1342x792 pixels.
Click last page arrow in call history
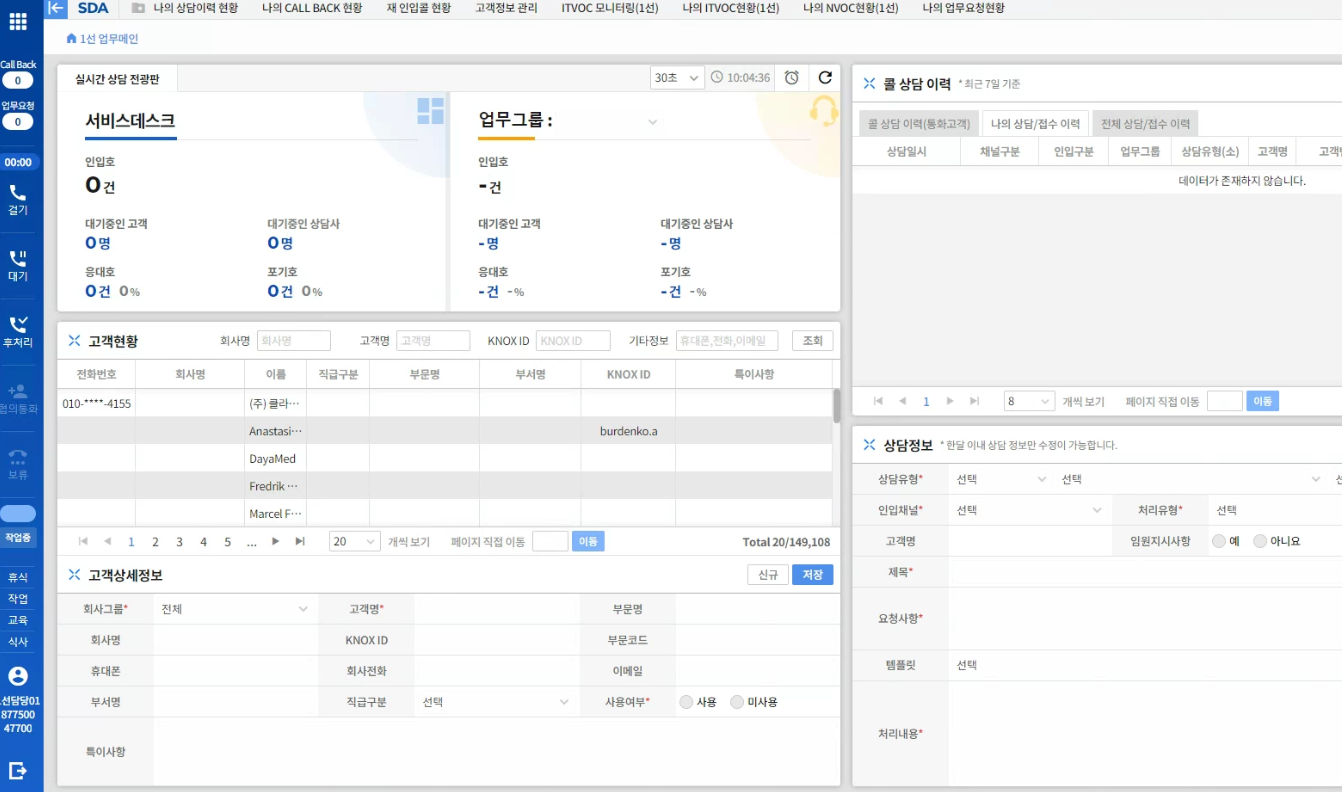pyautogui.click(x=974, y=401)
